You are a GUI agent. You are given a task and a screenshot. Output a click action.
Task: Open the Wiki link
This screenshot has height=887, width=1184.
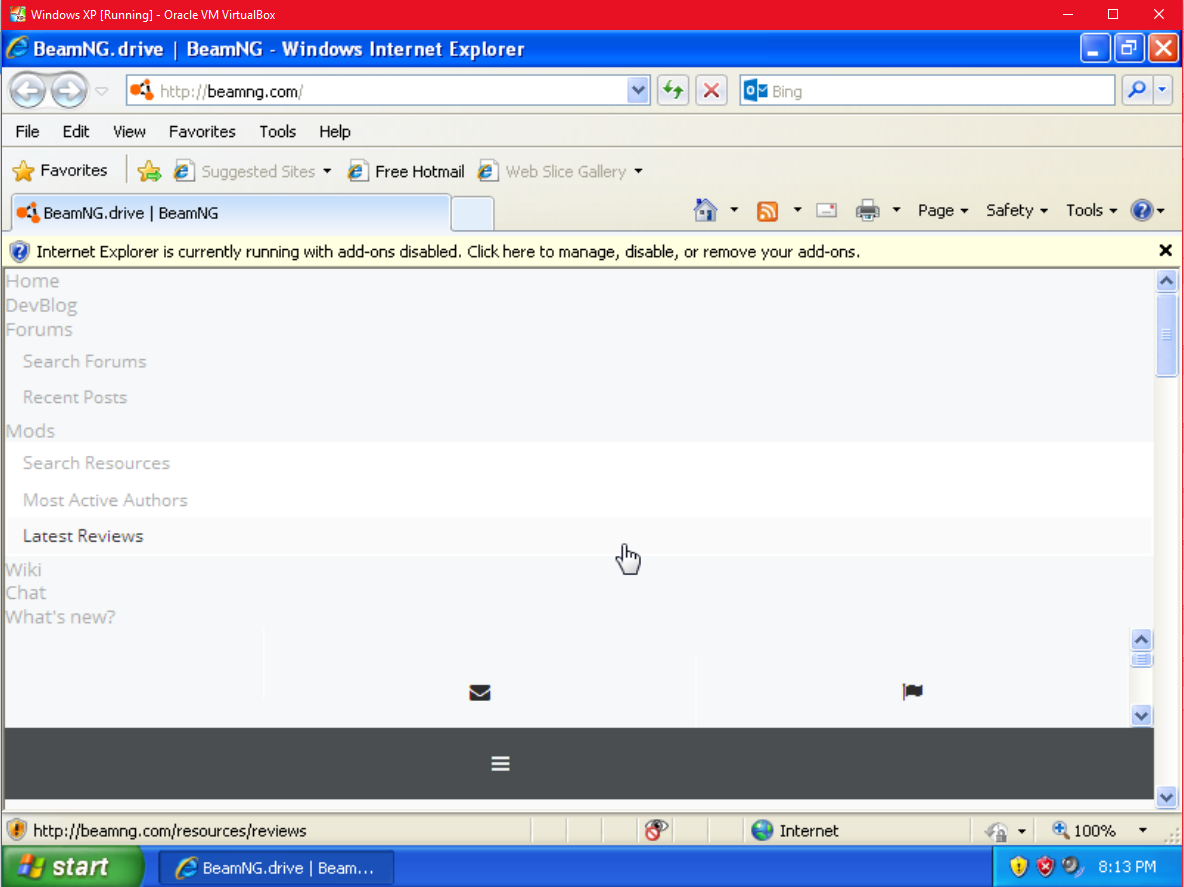(23, 569)
